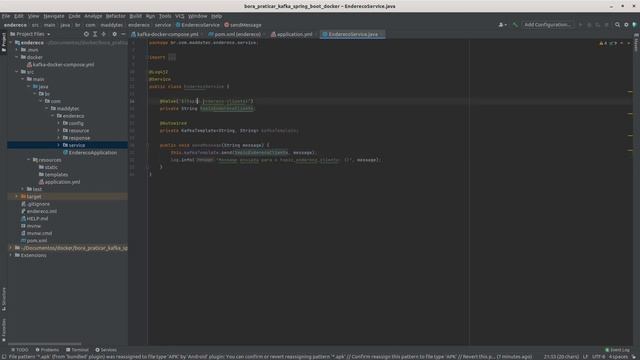Open the File menu
This screenshot has height=360, width=640.
click(x=6, y=16)
